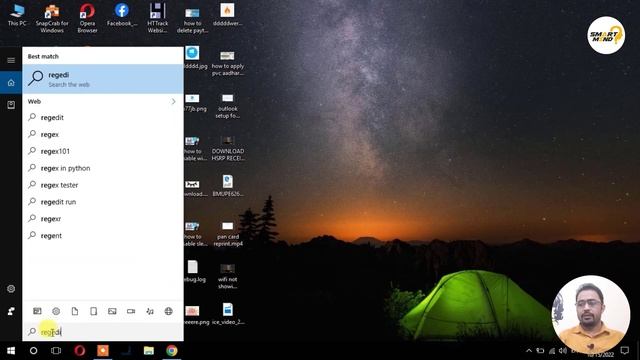
Task: Open the Facebook desktop shortcut
Action: [122, 16]
